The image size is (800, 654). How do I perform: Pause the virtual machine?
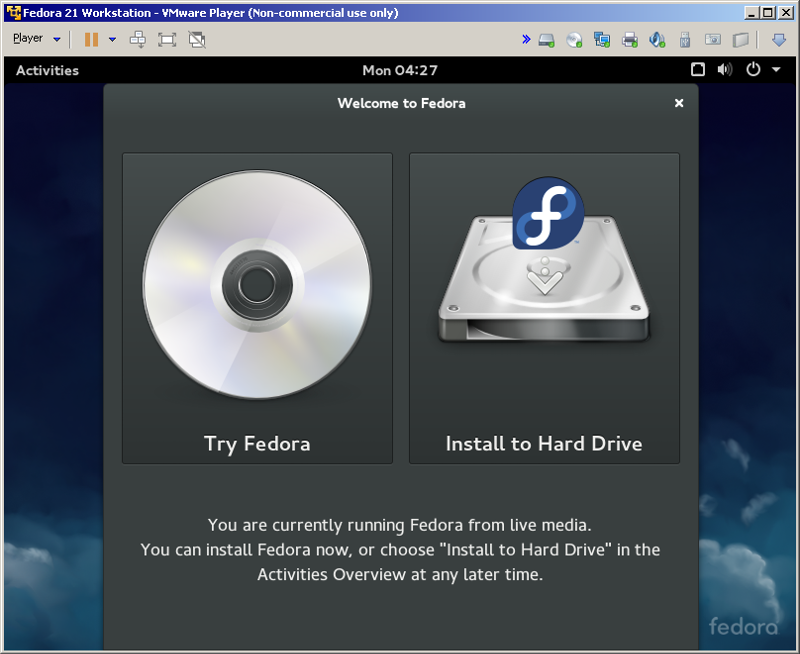(91, 39)
